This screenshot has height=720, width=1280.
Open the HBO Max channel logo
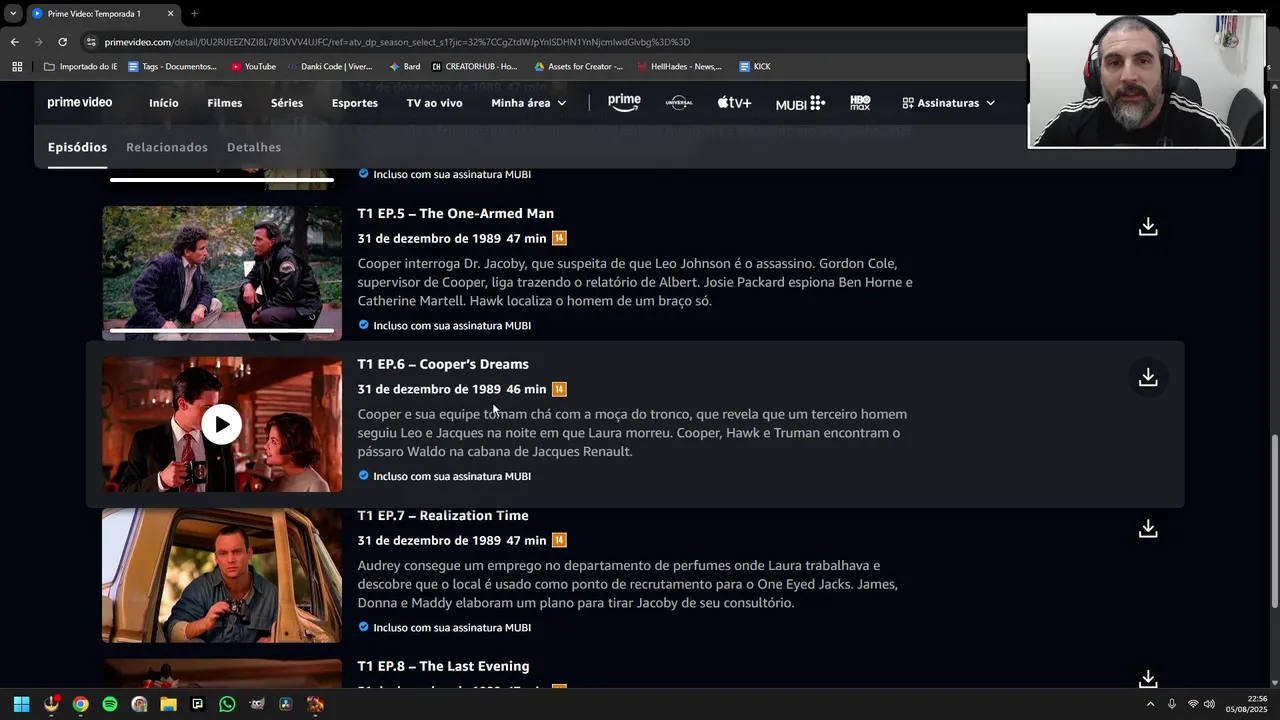(x=860, y=102)
